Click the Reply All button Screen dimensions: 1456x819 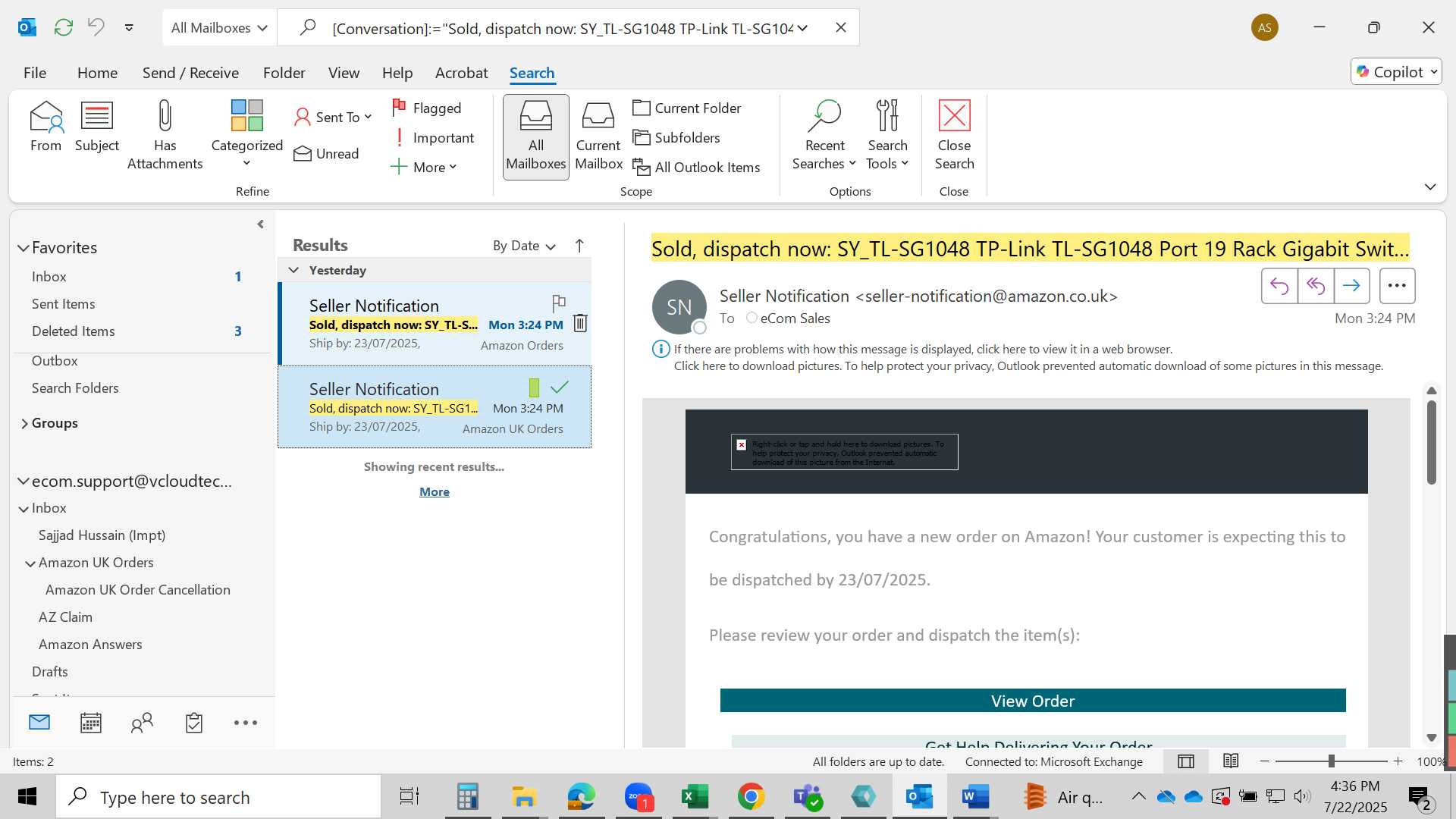[1316, 286]
